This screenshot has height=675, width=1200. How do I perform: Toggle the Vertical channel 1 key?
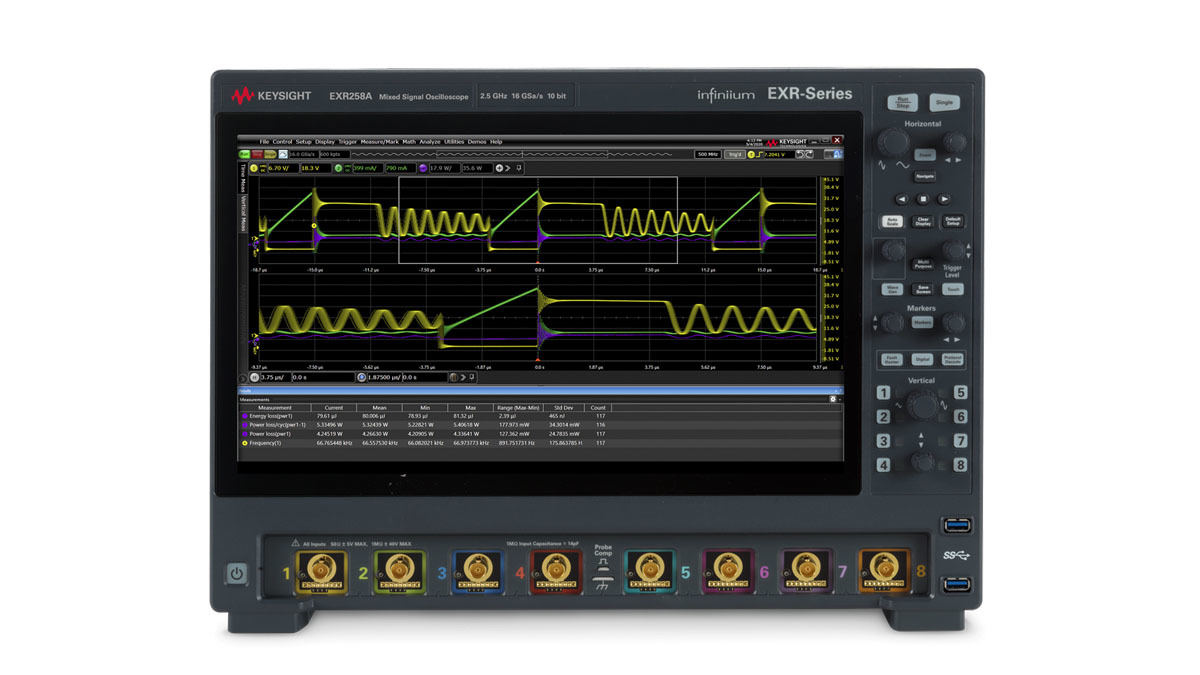(884, 393)
